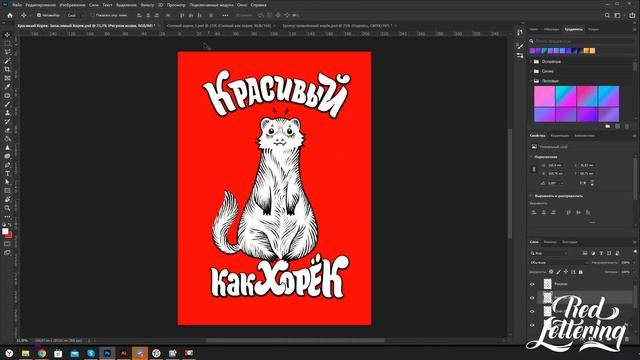The width and height of the screenshot is (640, 360).
Task: Toggle visibility of the fourth layer
Action: pyautogui.click(x=532, y=325)
